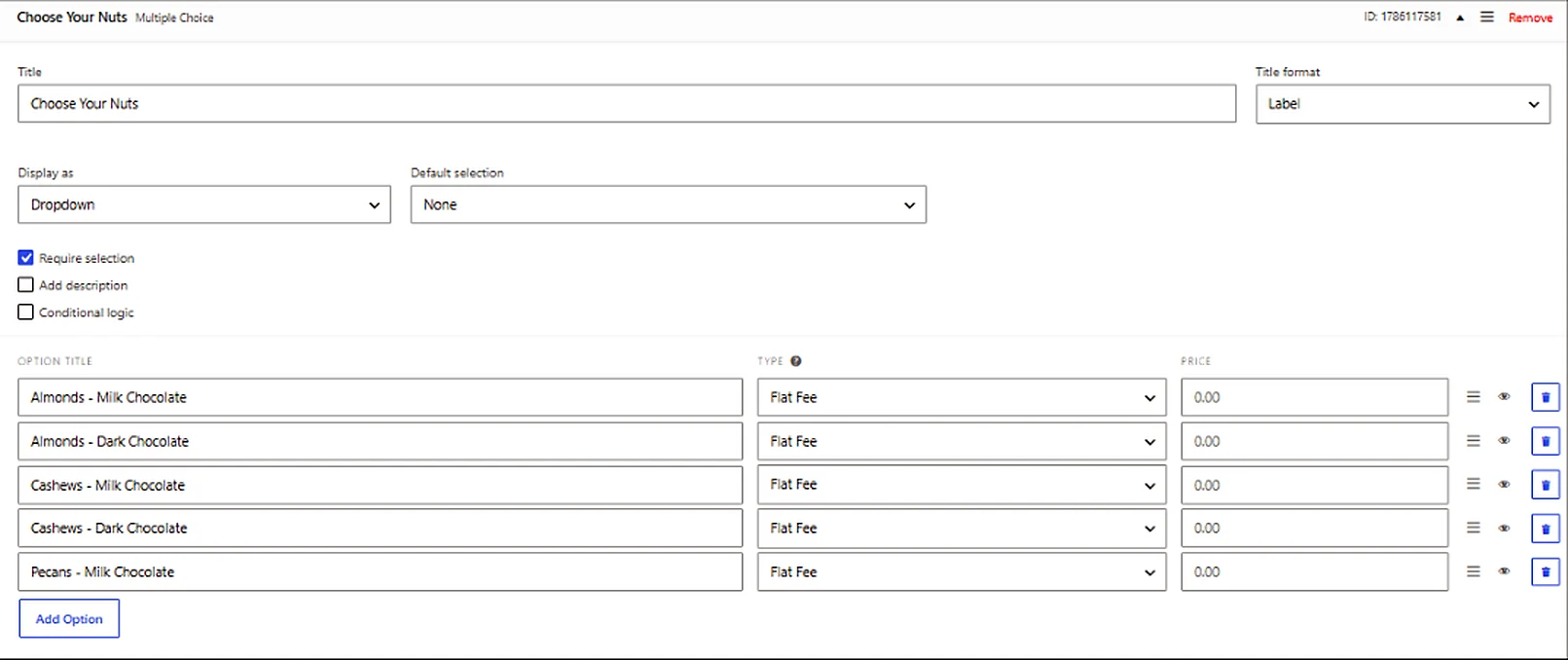Open the Display as Dropdown selector
Image resolution: width=1568 pixels, height=660 pixels.
point(204,204)
